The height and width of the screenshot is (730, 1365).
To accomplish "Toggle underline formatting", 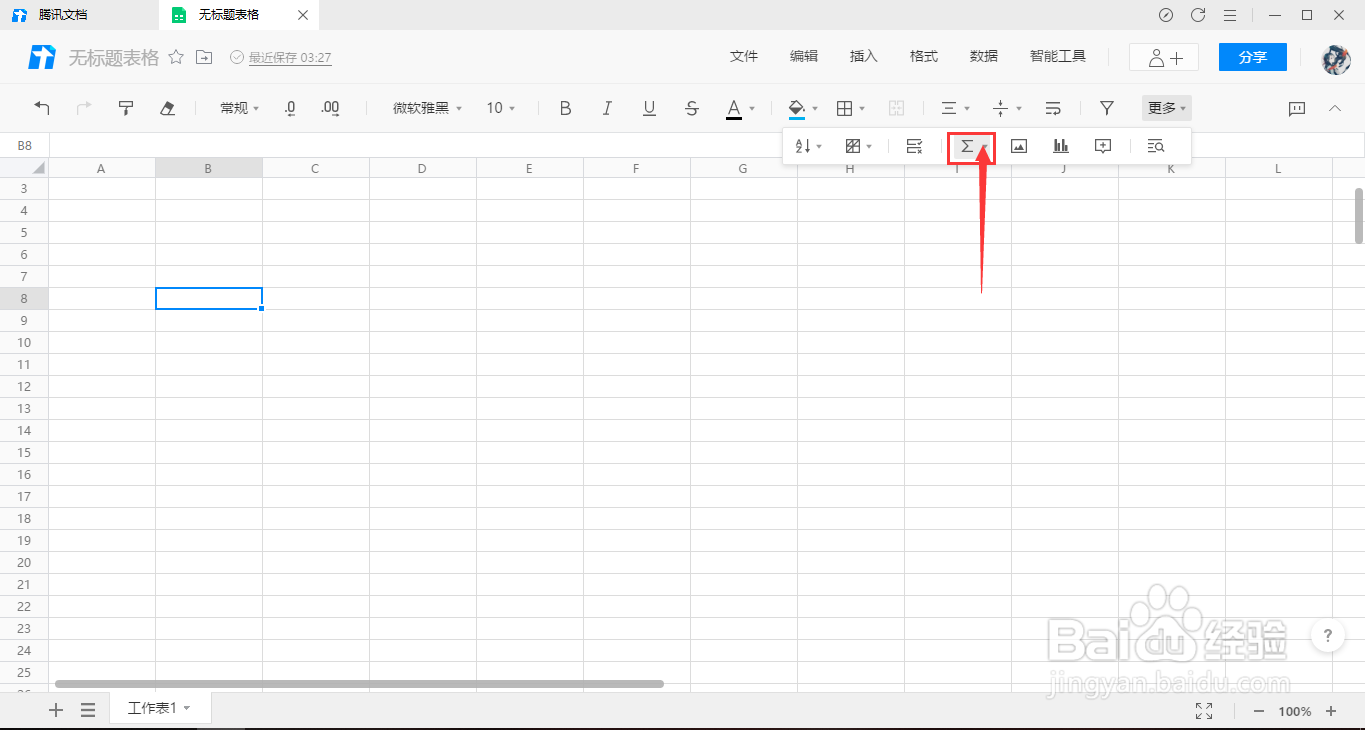I will [649, 108].
